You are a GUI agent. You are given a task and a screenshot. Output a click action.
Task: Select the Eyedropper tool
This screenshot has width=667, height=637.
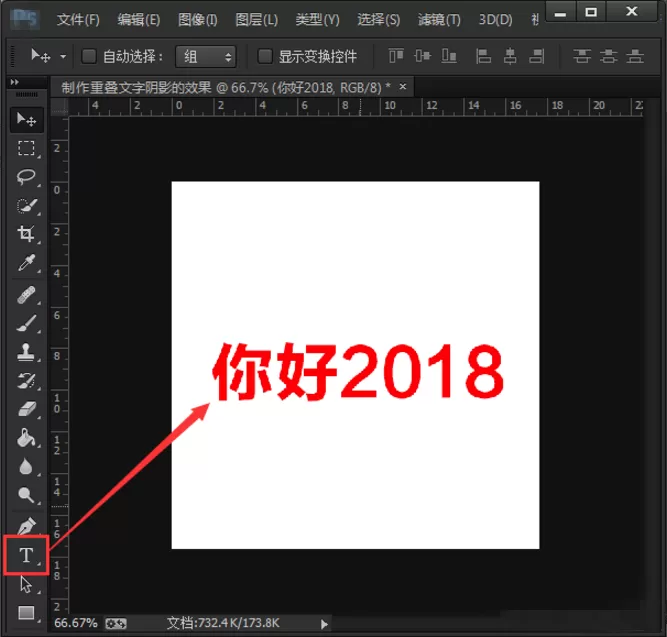point(26,263)
